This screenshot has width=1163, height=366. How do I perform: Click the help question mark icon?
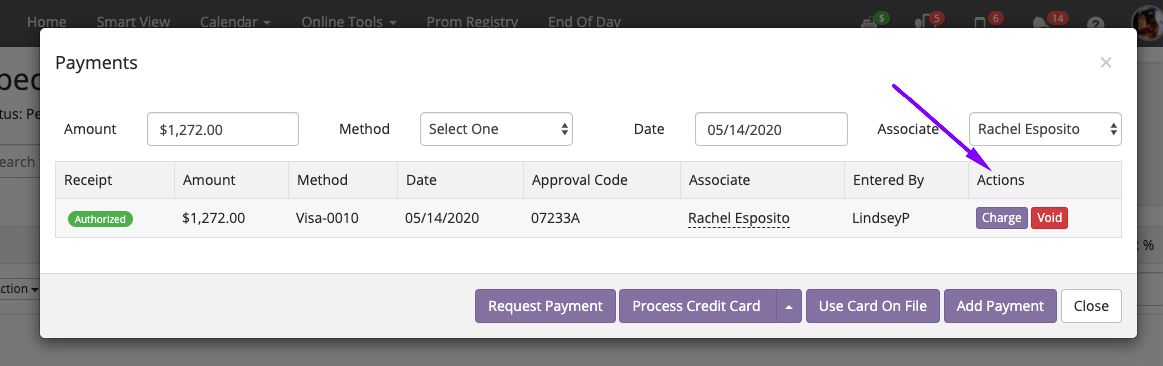[x=1097, y=23]
